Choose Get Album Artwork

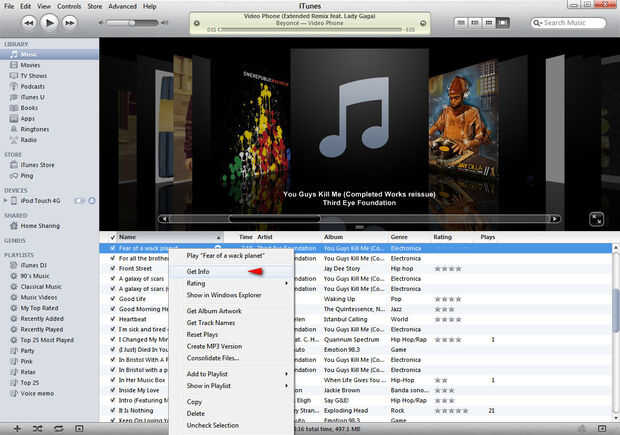(x=232, y=311)
